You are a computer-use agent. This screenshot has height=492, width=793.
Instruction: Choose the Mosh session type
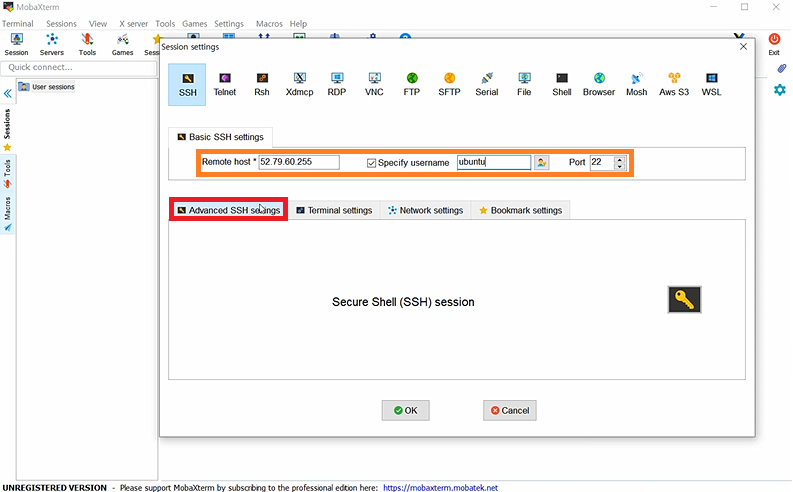(x=636, y=84)
